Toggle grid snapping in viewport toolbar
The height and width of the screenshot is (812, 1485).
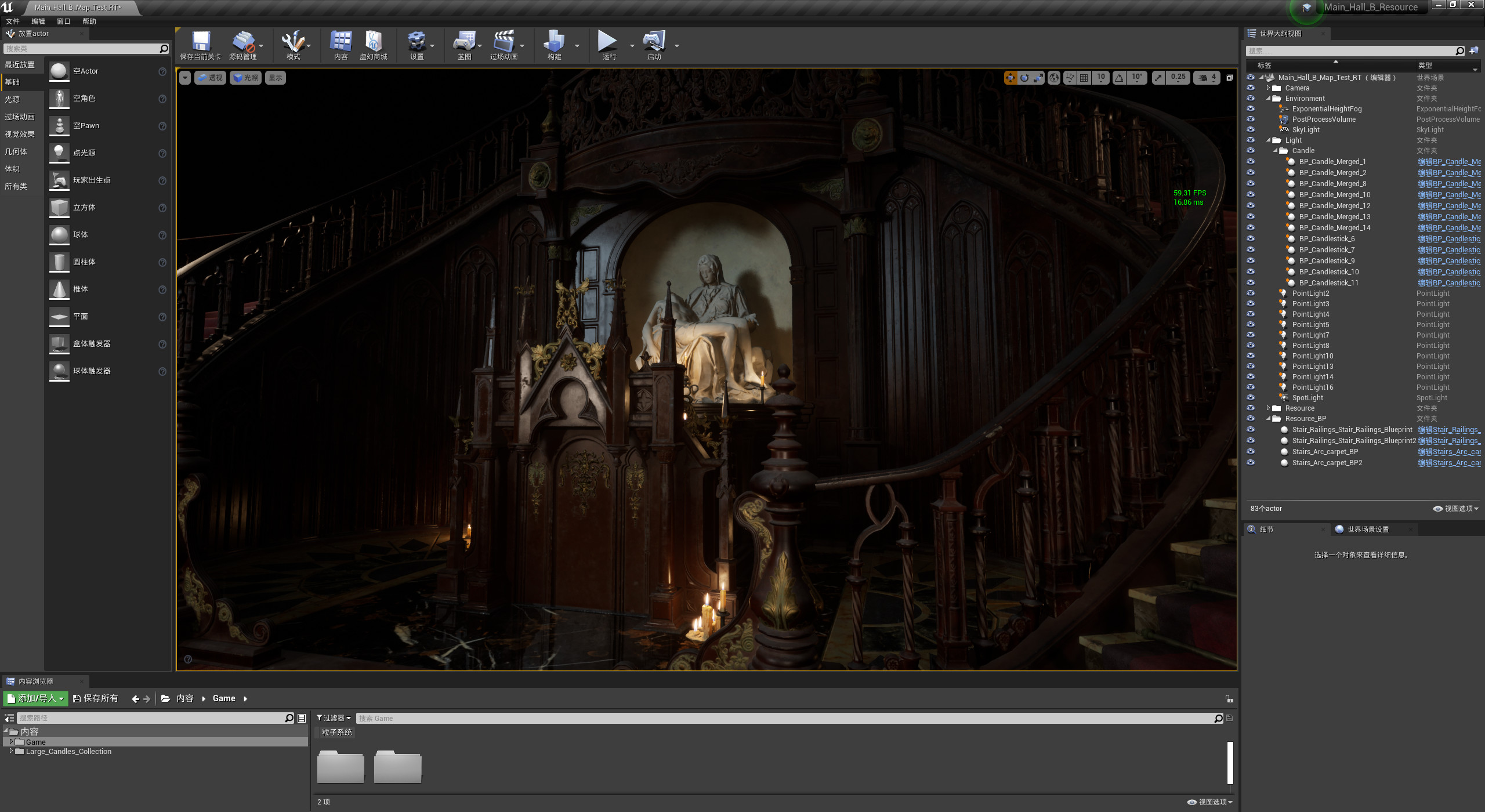1084,78
